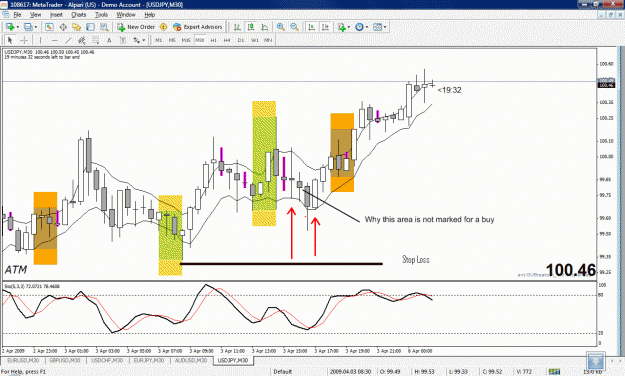
Task: Expand the Templates dropdown arrow
Action: click(x=385, y=27)
